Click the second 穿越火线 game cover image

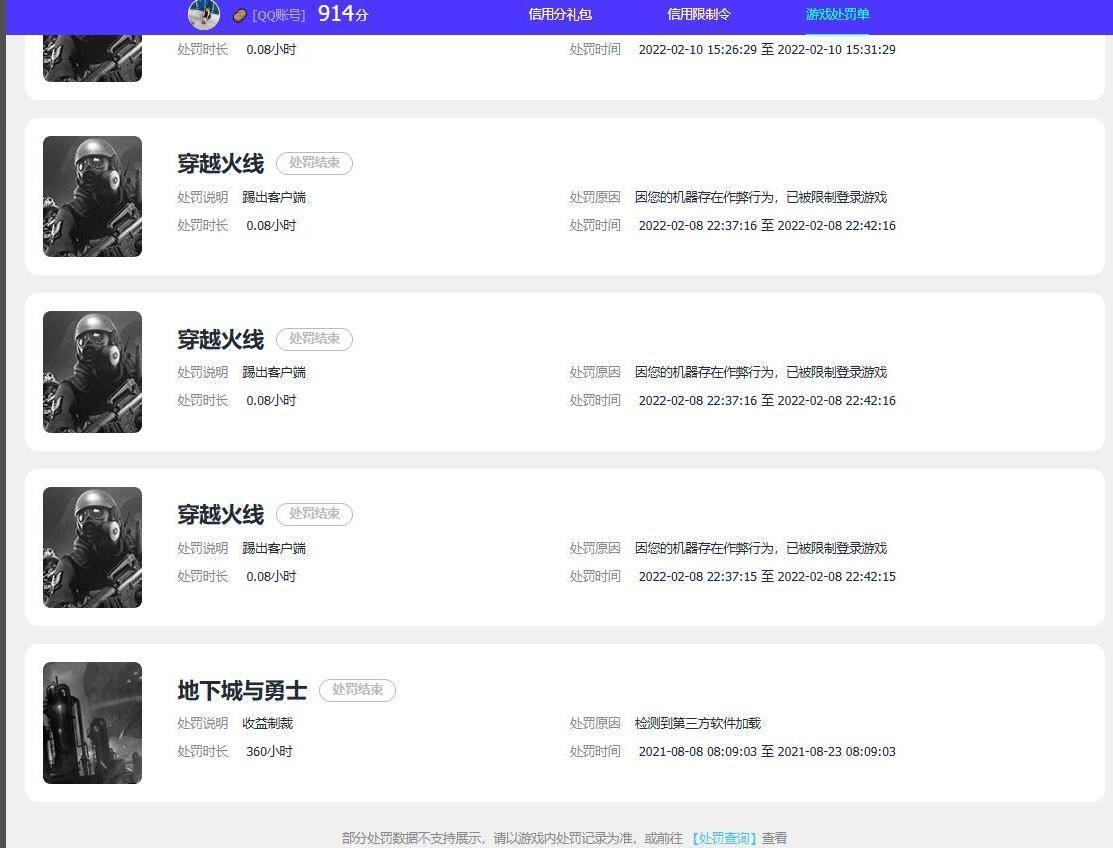(92, 371)
